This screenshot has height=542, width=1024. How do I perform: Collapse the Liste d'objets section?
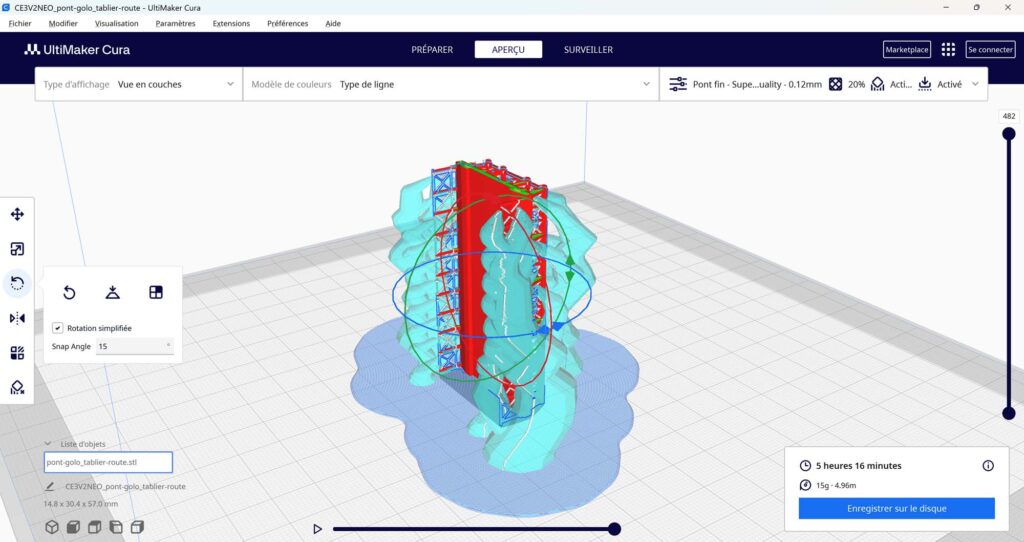pos(48,444)
